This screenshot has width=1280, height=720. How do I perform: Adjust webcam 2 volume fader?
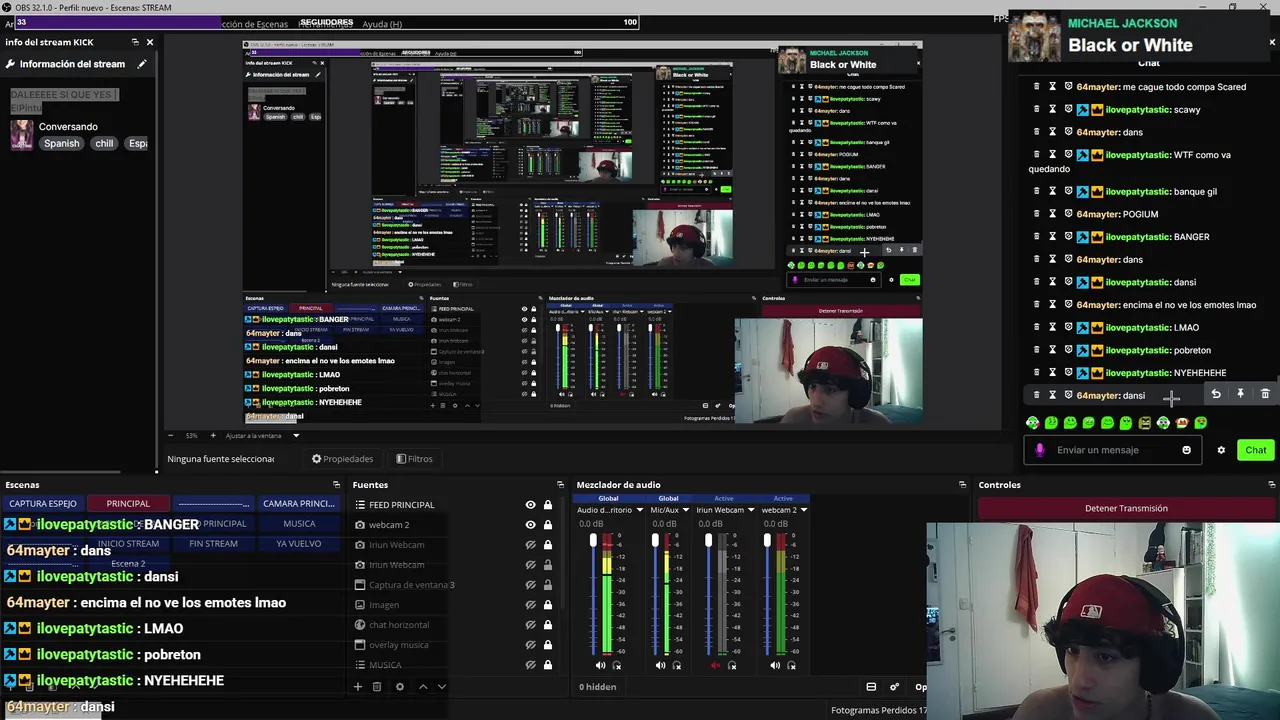tap(767, 542)
